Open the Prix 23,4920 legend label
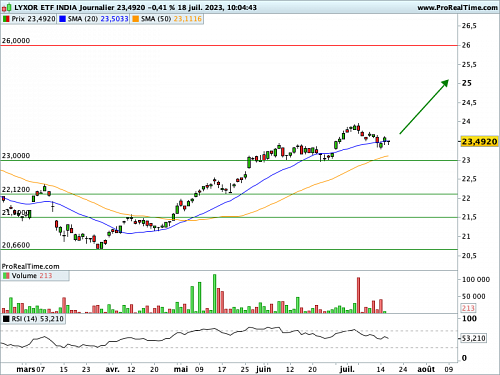500x375 pixels. (x=33, y=19)
